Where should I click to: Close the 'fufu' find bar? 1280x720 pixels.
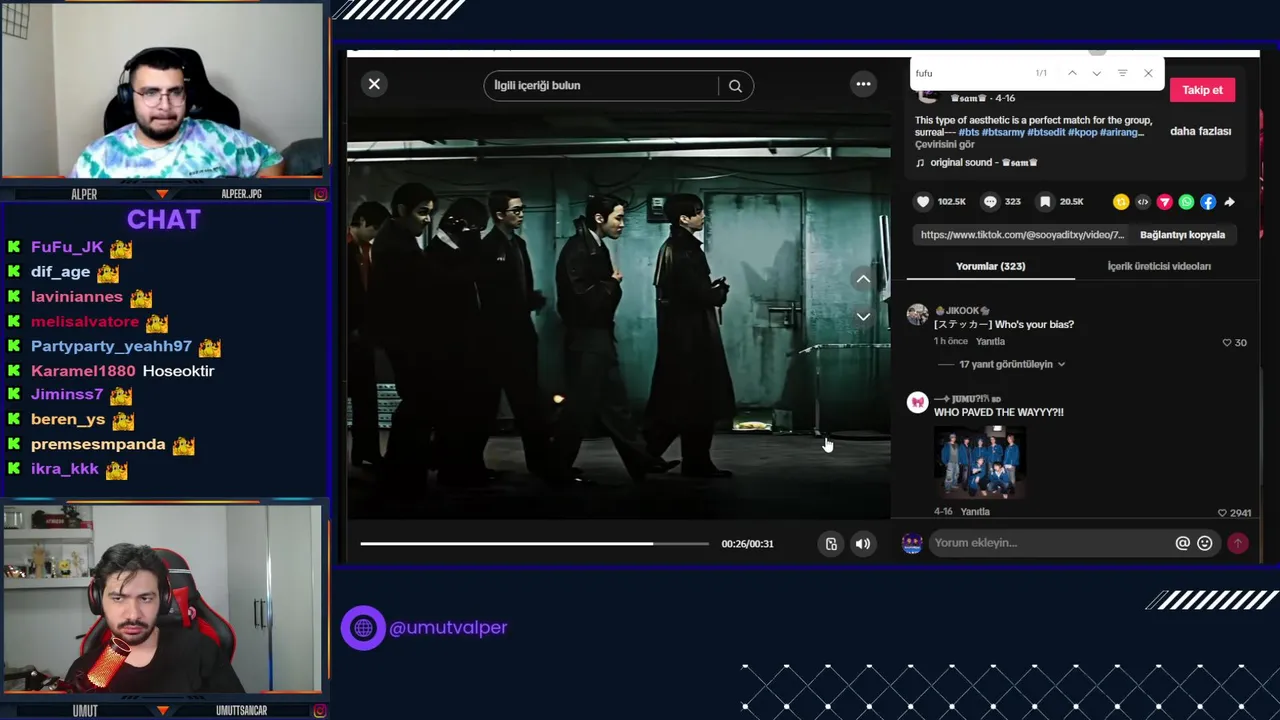click(x=1148, y=73)
